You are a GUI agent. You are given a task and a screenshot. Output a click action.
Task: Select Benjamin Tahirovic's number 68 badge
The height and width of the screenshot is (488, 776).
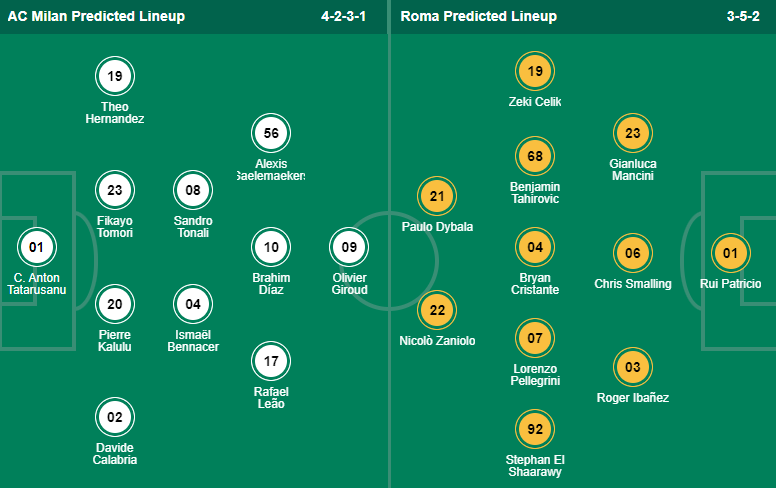point(535,155)
